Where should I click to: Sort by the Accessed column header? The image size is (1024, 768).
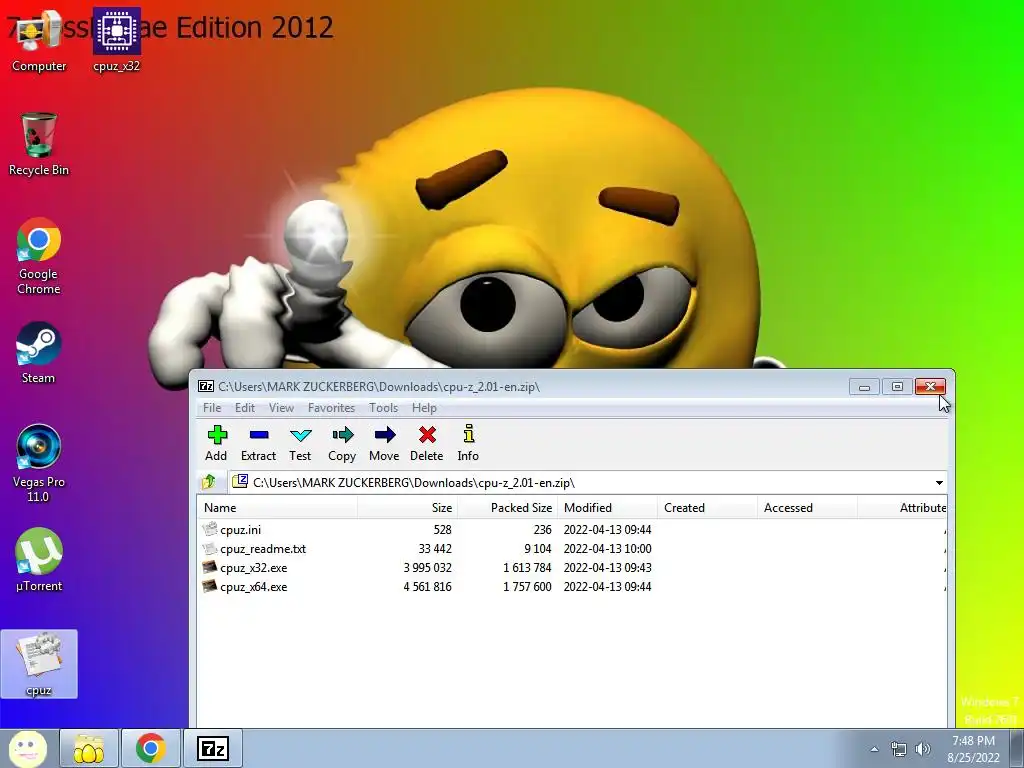[x=807, y=507]
